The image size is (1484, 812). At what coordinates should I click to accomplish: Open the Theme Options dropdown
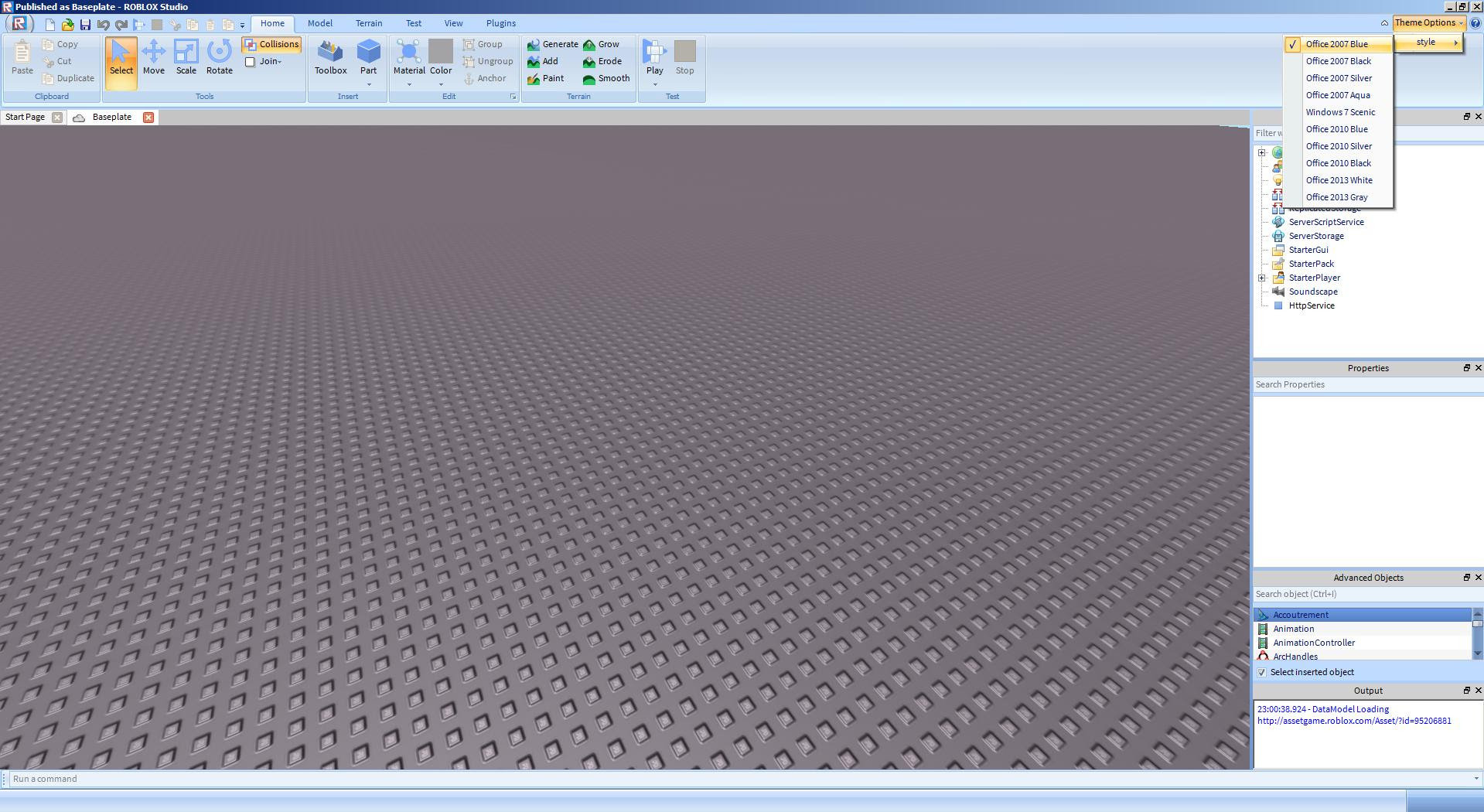click(1429, 23)
